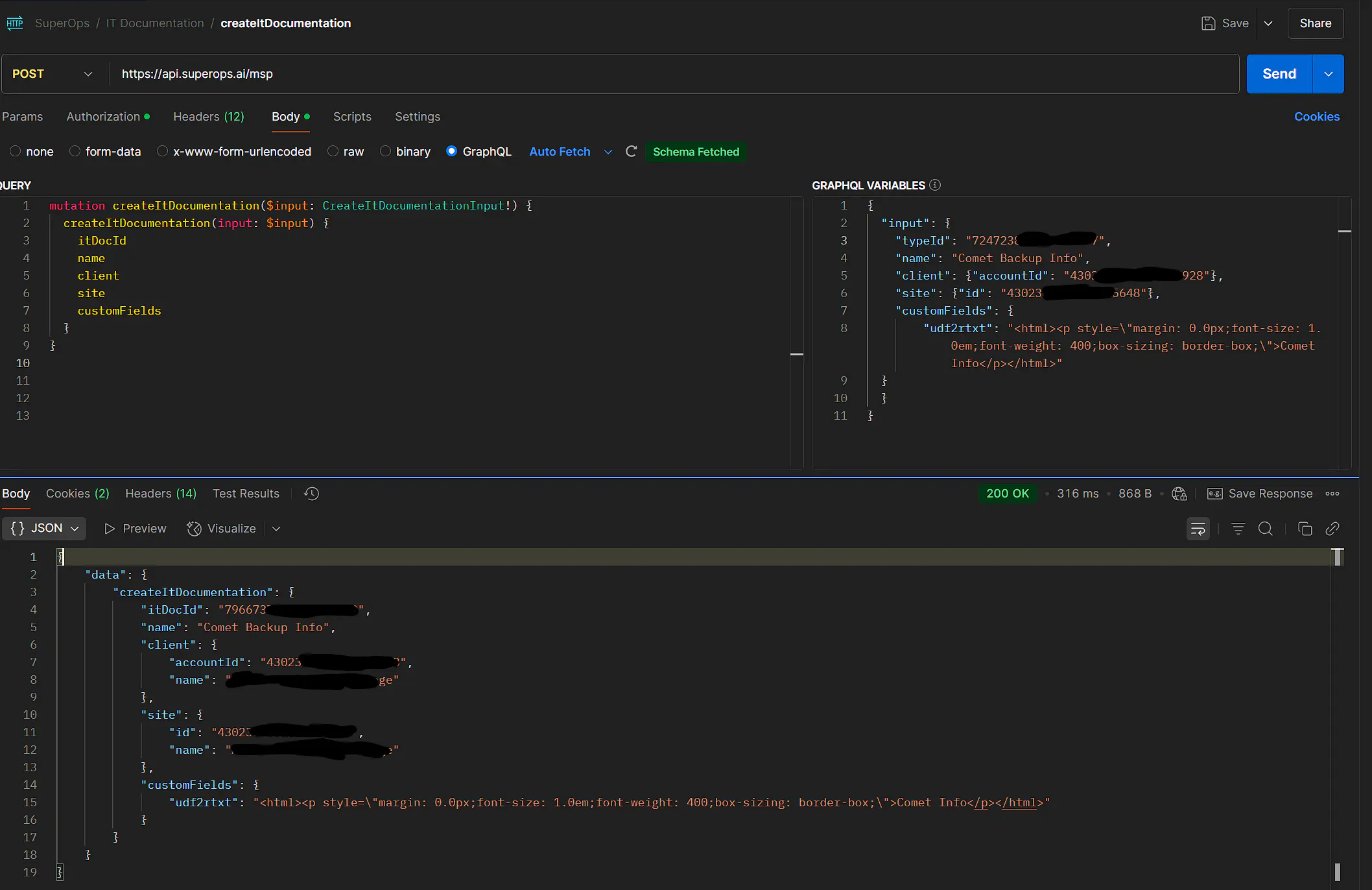Image resolution: width=1372 pixels, height=890 pixels.
Task: Open the response more options menu
Action: click(1332, 494)
